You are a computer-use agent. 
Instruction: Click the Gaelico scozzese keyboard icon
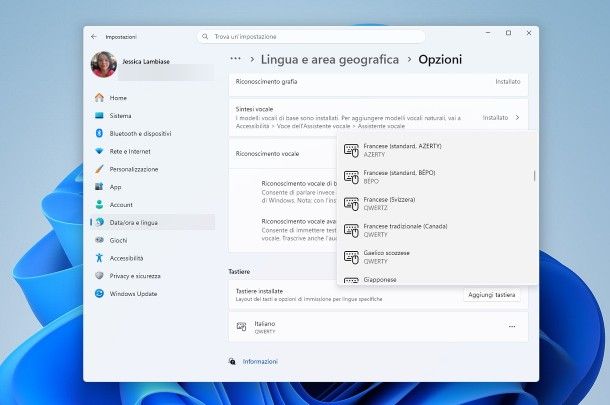pyautogui.click(x=351, y=257)
